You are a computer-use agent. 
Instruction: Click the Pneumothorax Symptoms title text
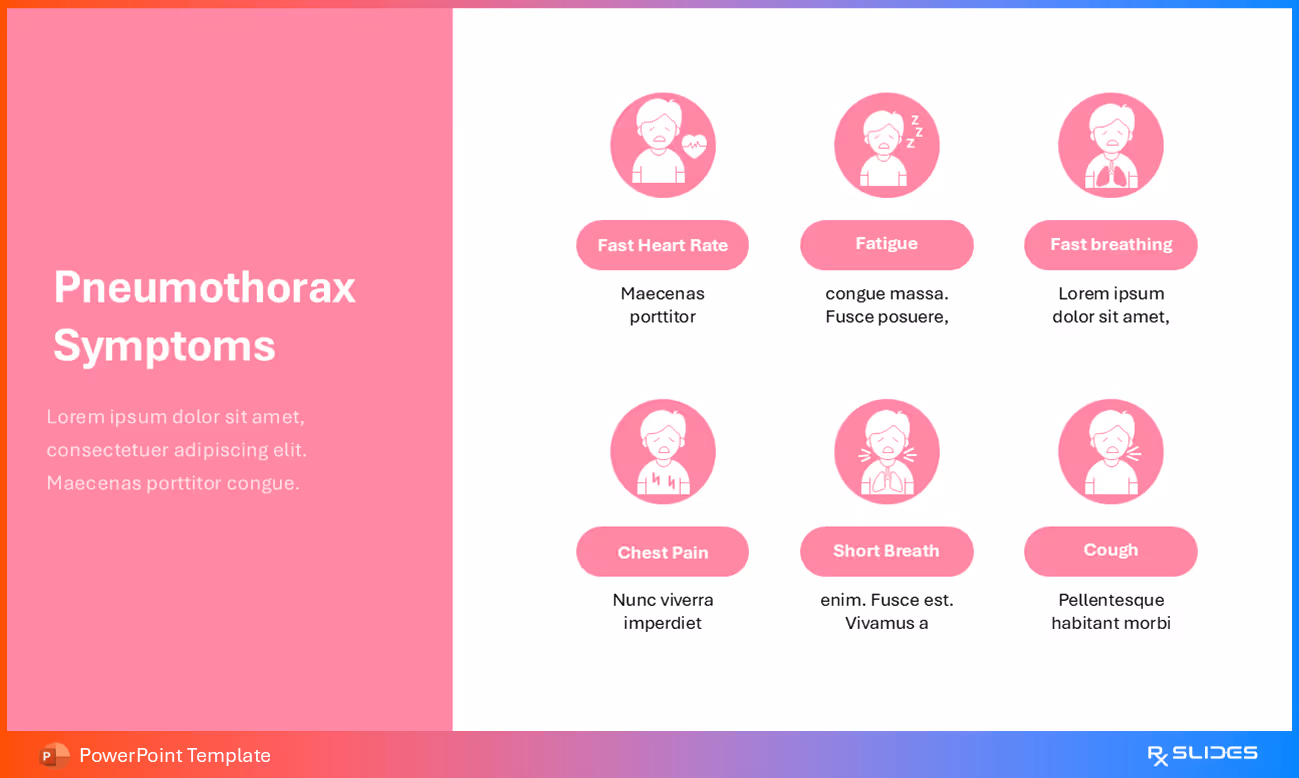pos(205,317)
